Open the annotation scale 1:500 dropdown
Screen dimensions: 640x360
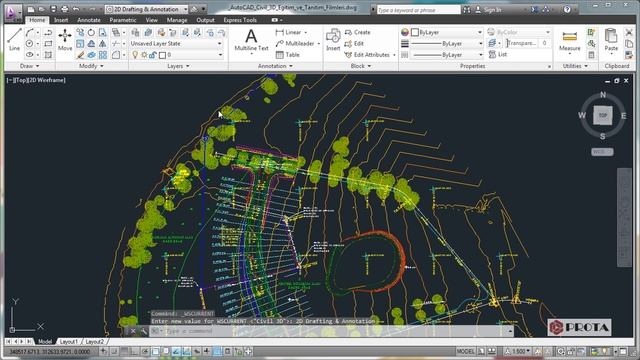518,351
